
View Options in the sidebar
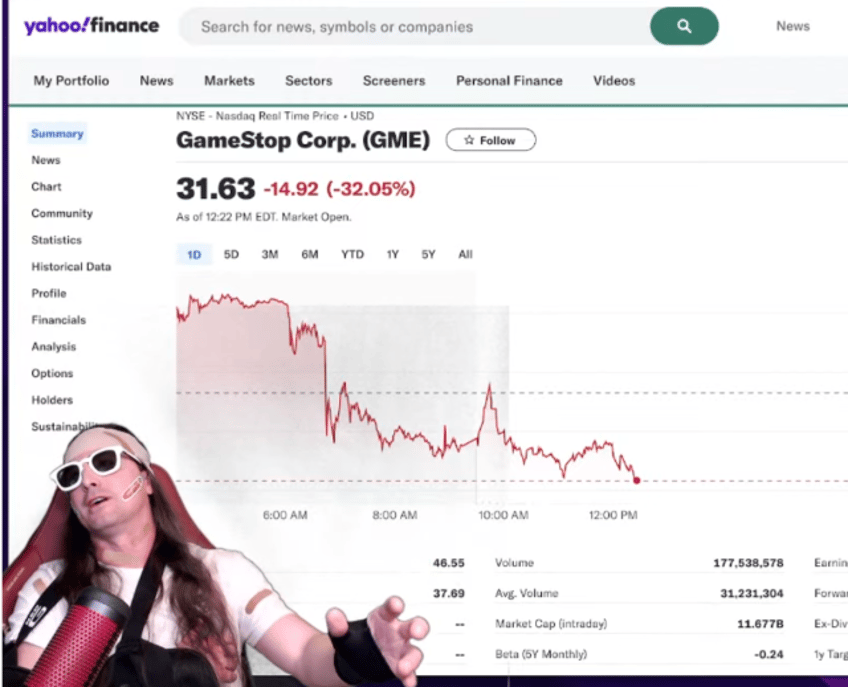tap(52, 373)
